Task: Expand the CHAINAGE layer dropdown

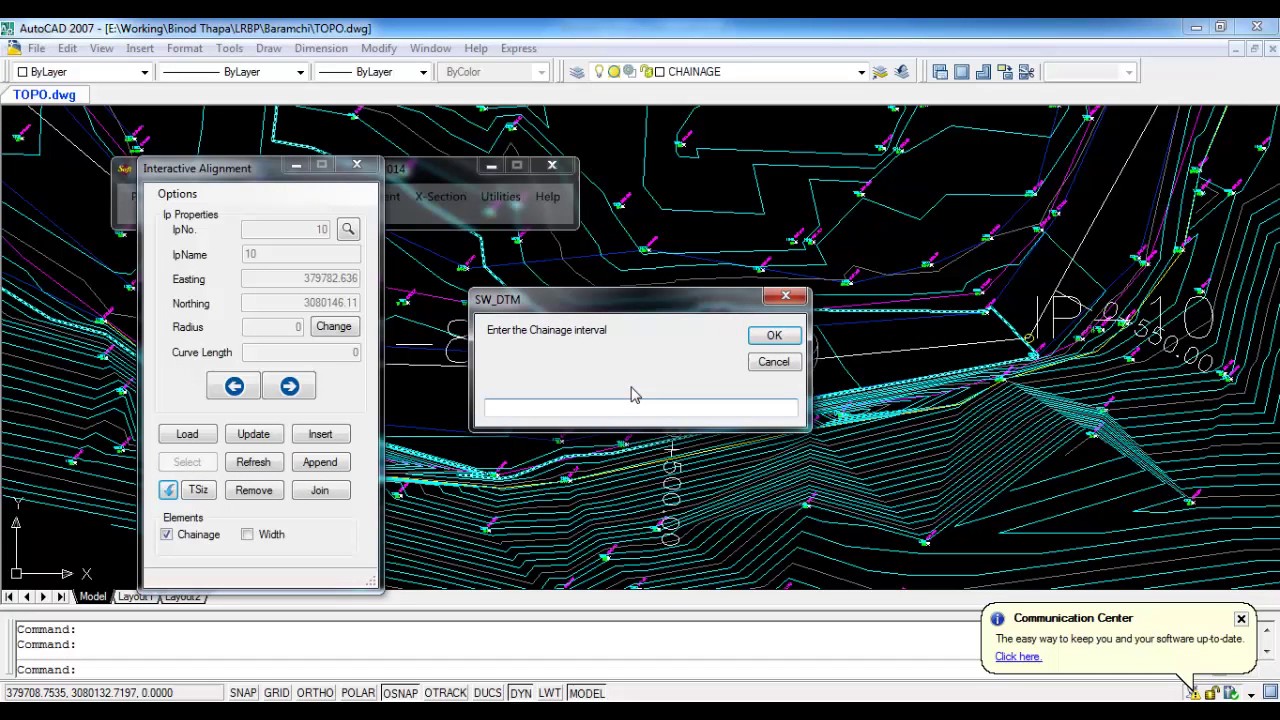Action: pyautogui.click(x=861, y=72)
